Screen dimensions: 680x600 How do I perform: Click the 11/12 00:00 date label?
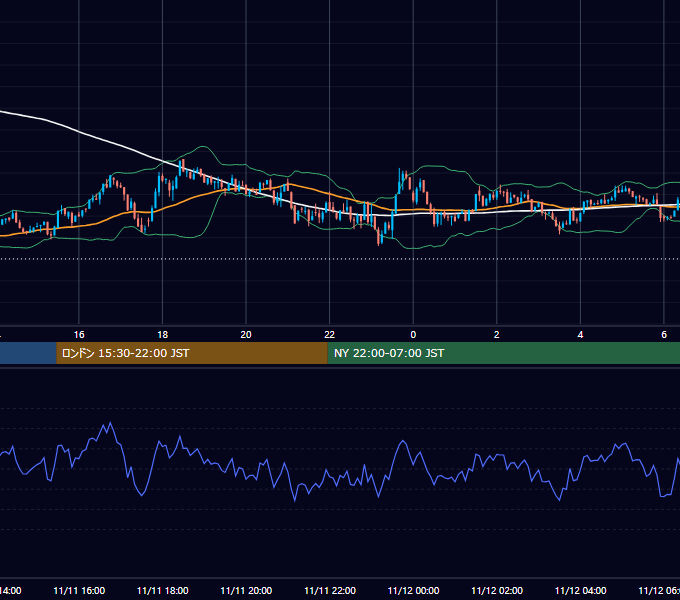(x=413, y=590)
